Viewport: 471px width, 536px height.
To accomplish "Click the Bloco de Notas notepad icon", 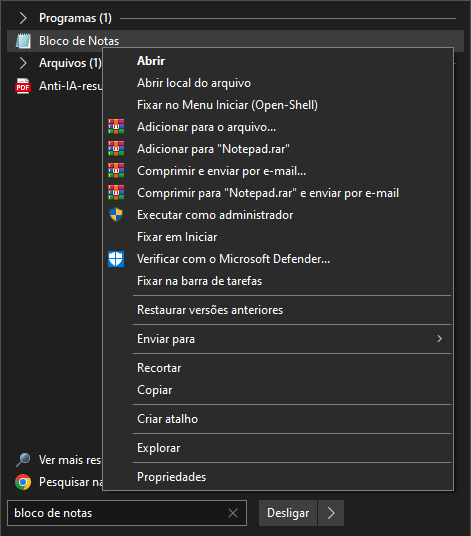I will point(23,41).
